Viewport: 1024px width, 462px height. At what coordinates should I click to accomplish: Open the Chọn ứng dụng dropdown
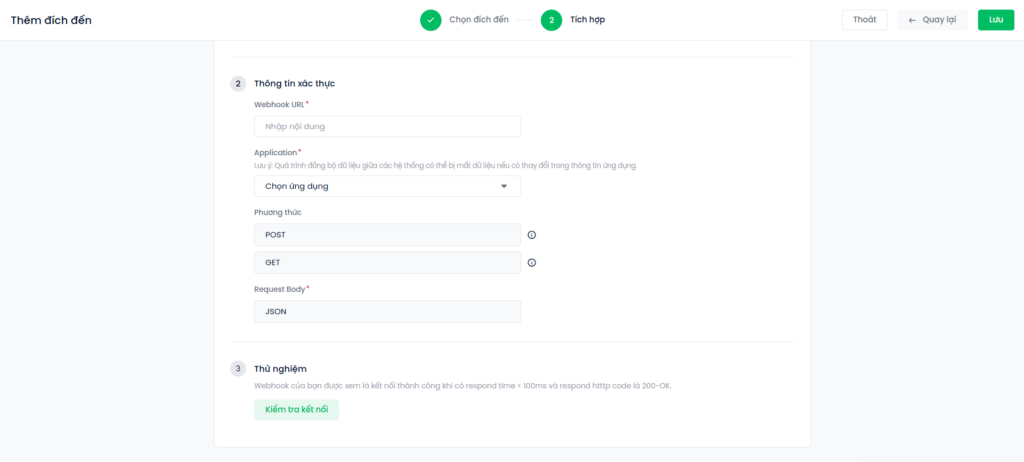click(387, 186)
